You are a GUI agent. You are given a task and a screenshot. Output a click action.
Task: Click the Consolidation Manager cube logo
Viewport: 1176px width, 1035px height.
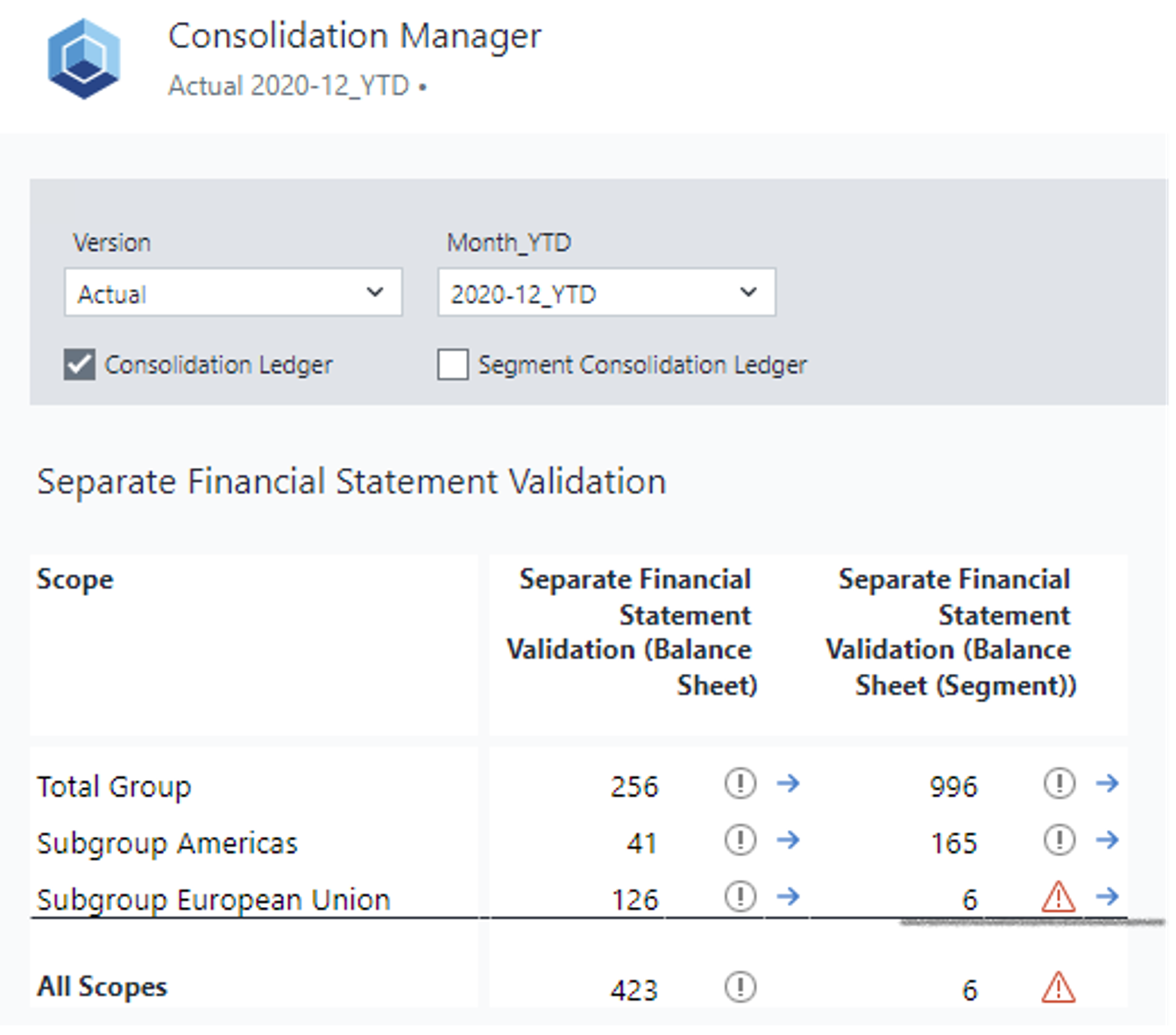[84, 59]
